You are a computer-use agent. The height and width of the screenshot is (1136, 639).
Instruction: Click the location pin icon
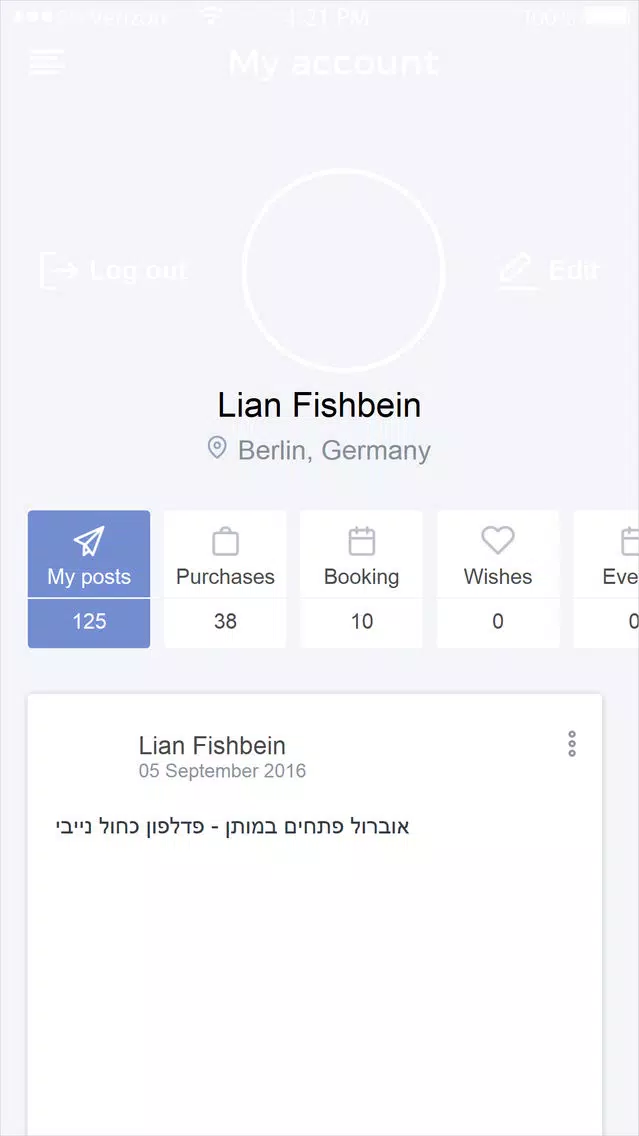coord(217,448)
